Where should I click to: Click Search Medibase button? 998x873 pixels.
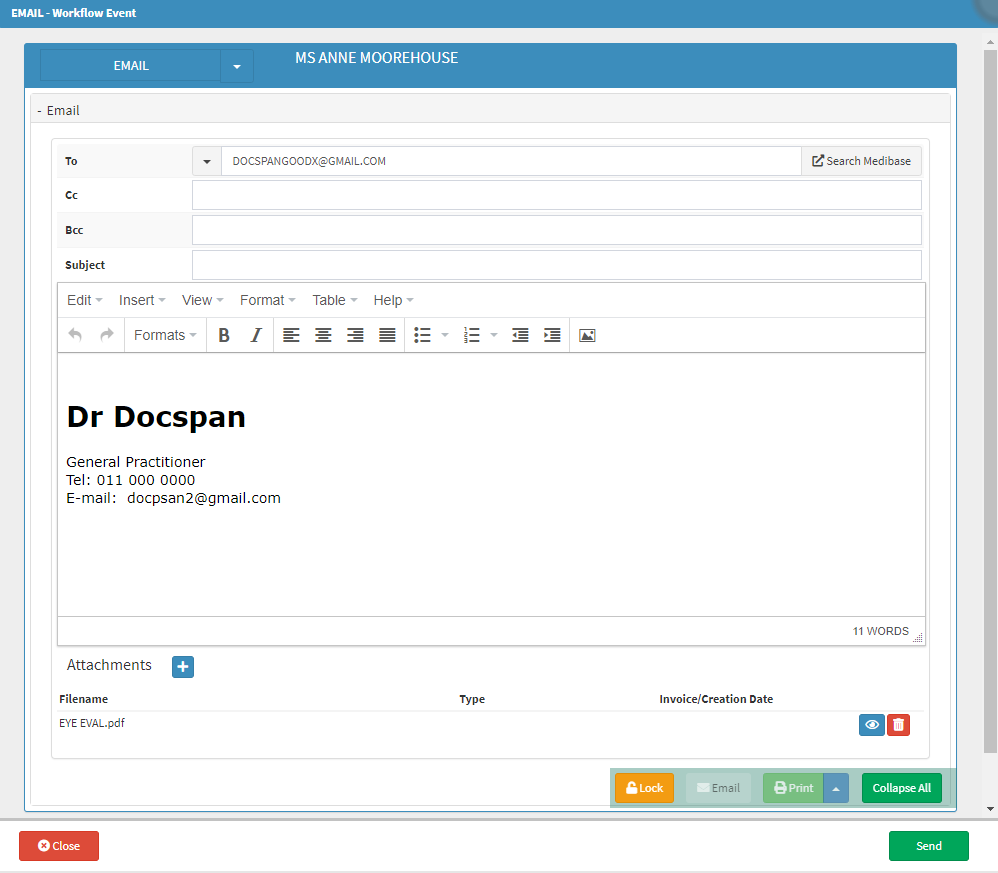[861, 161]
